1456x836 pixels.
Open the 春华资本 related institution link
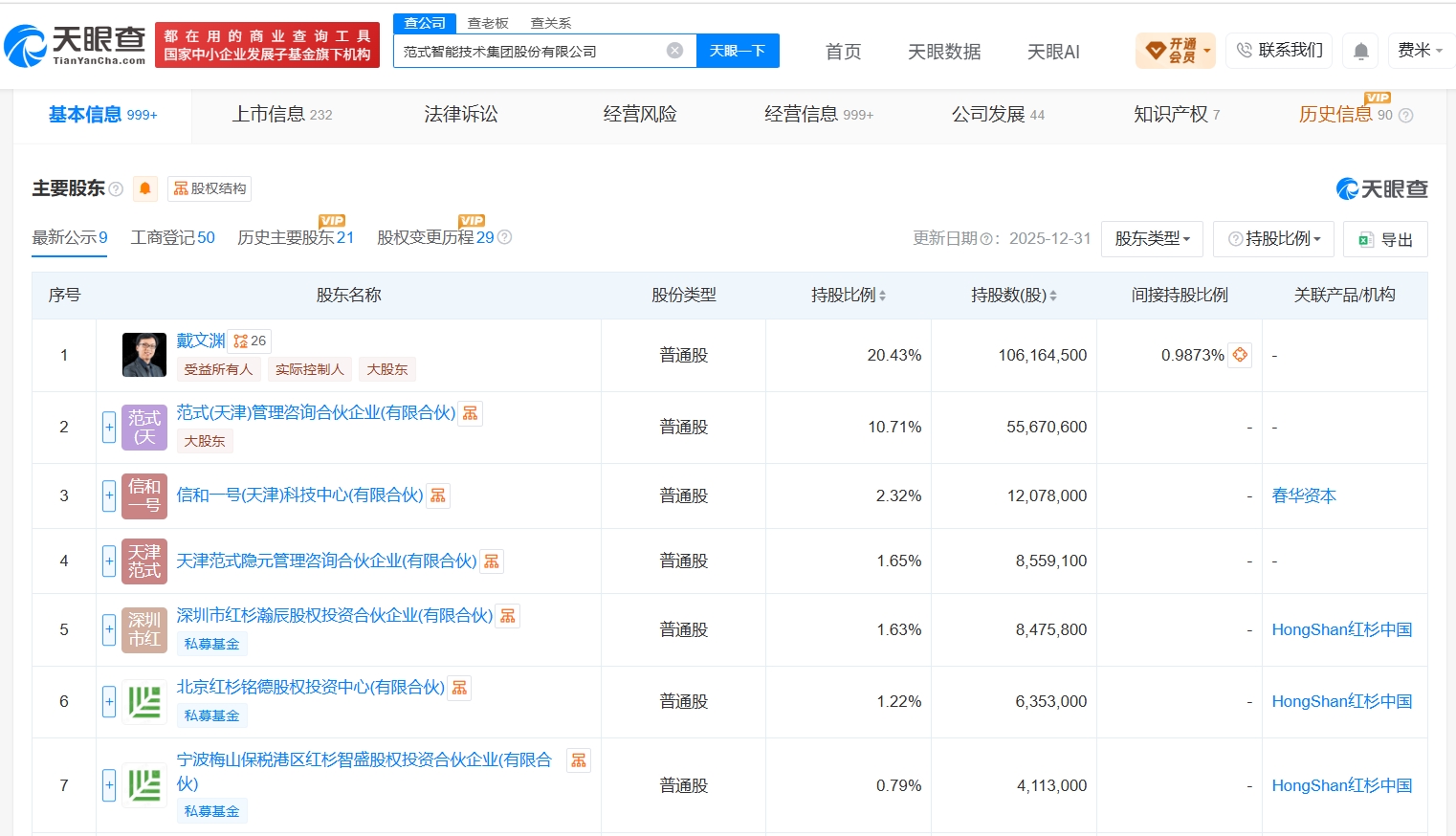(x=1304, y=495)
